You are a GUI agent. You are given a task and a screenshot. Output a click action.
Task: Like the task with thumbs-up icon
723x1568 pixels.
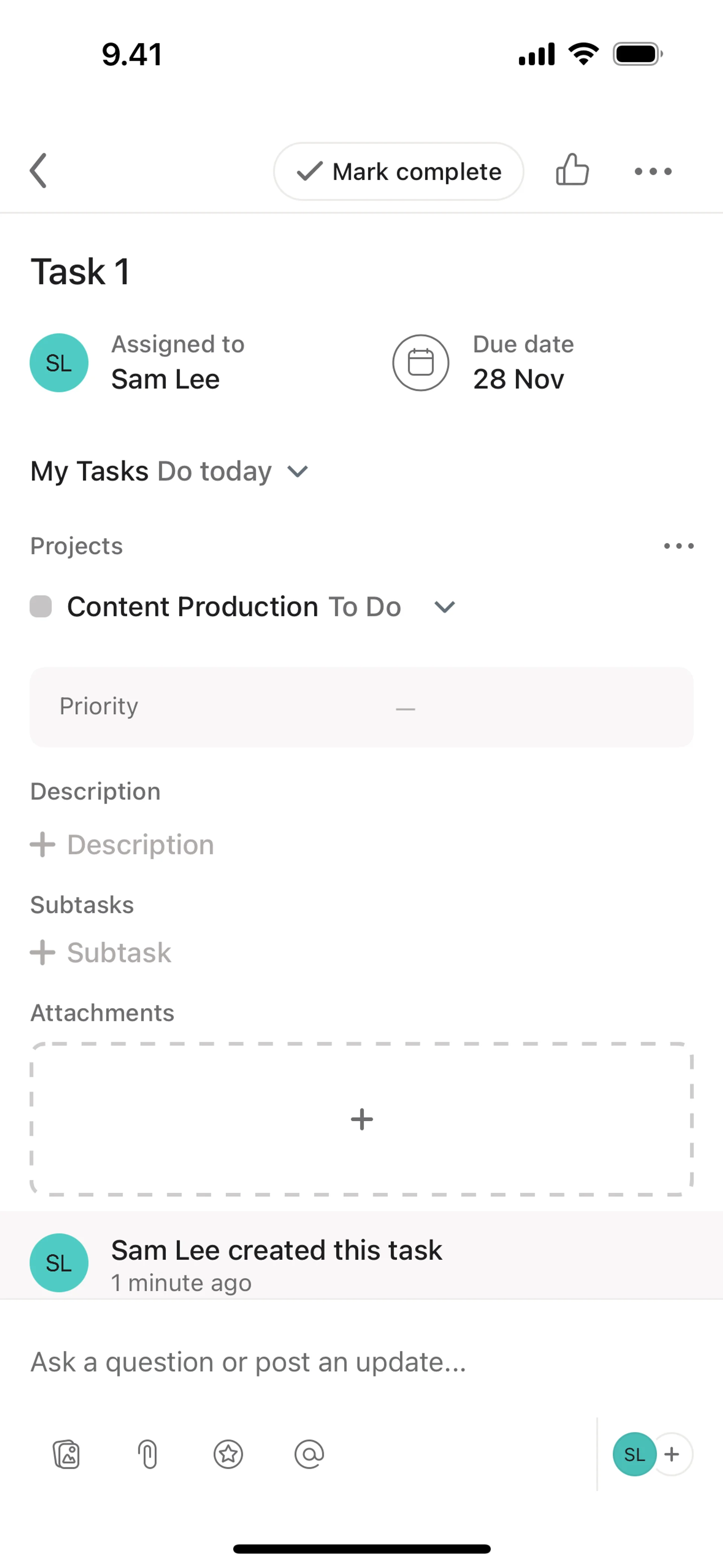(572, 170)
